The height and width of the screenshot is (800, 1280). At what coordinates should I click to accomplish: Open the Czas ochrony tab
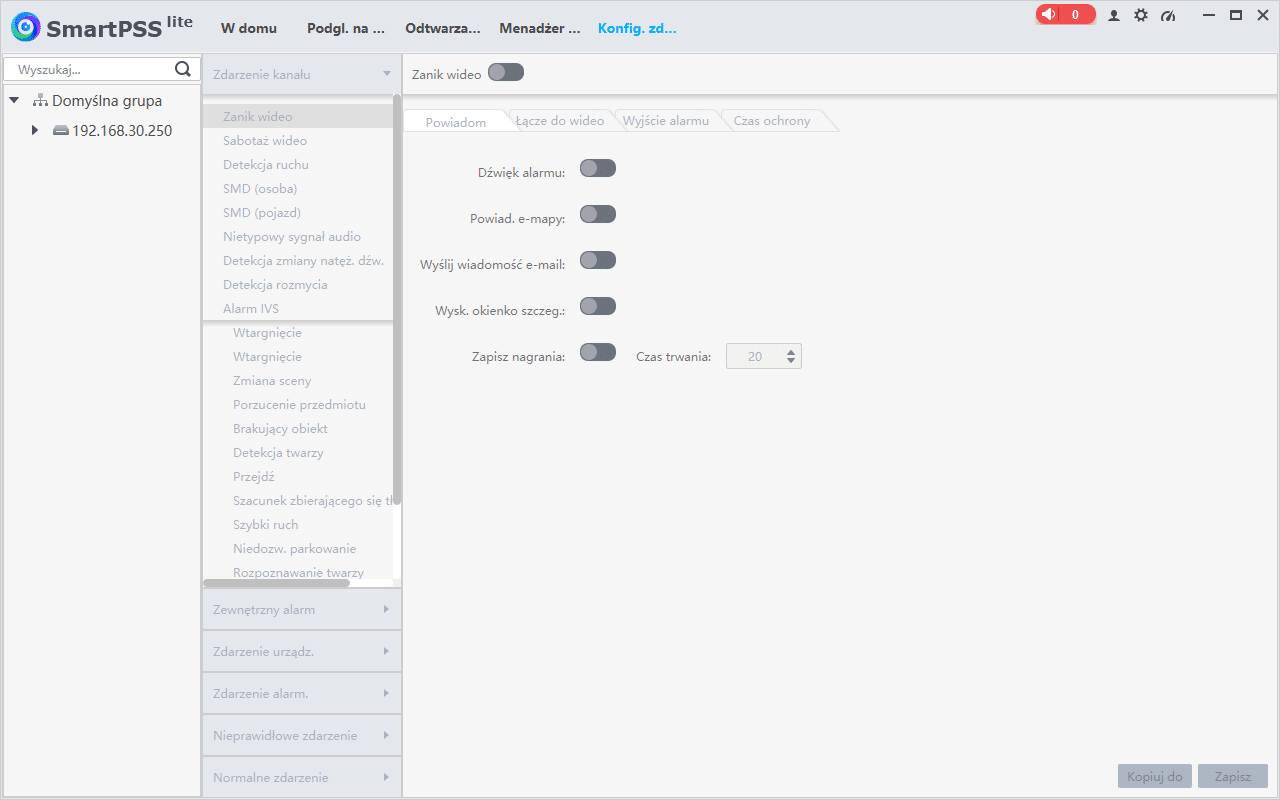pos(772,121)
